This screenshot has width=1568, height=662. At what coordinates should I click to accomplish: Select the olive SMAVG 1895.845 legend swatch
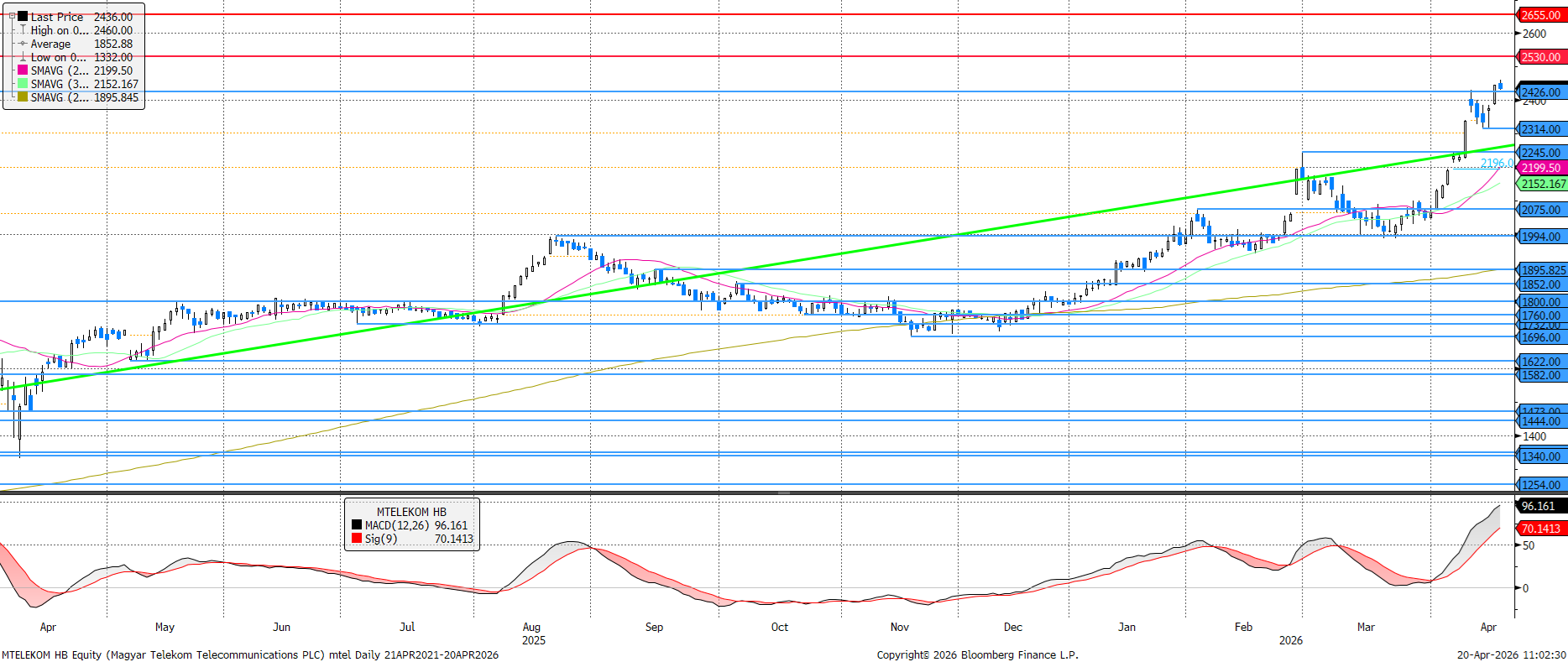pyautogui.click(x=23, y=97)
